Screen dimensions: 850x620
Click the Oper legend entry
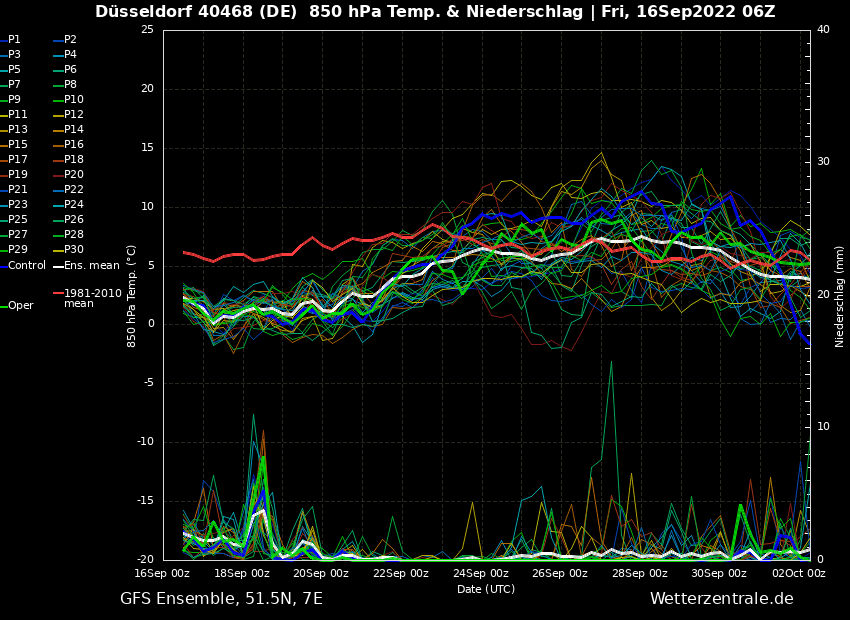pyautogui.click(x=20, y=306)
